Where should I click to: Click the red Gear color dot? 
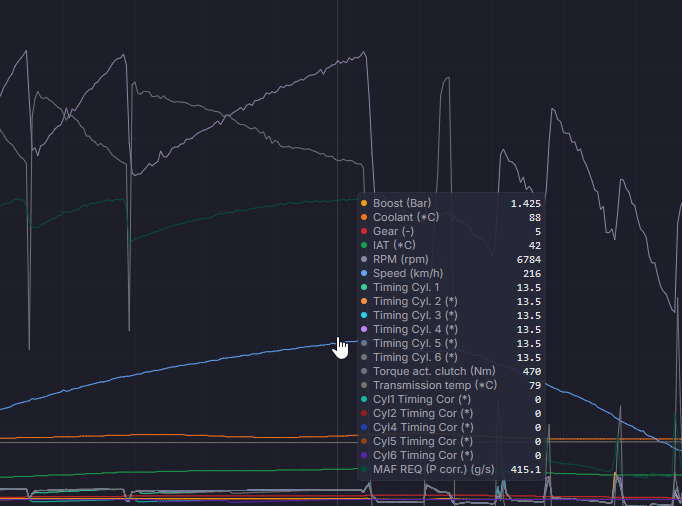(x=364, y=231)
